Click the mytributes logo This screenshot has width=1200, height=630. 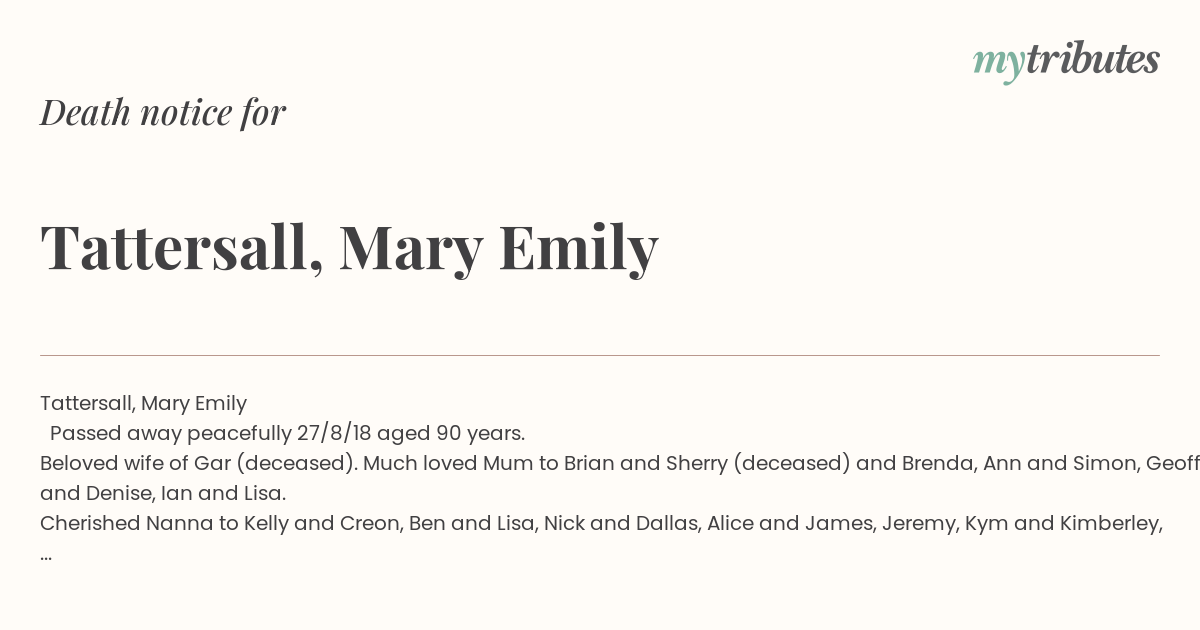pyautogui.click(x=1066, y=61)
